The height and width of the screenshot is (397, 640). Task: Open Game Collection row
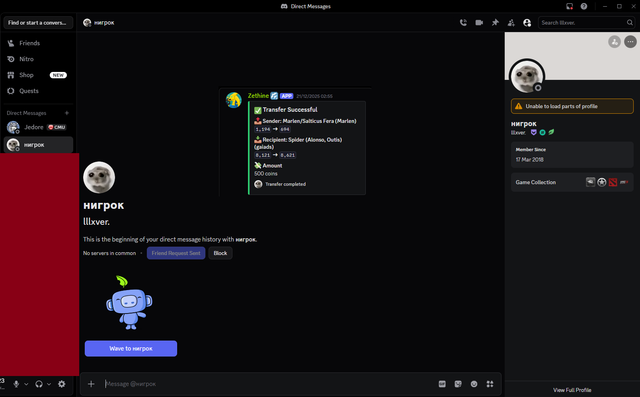pos(572,182)
